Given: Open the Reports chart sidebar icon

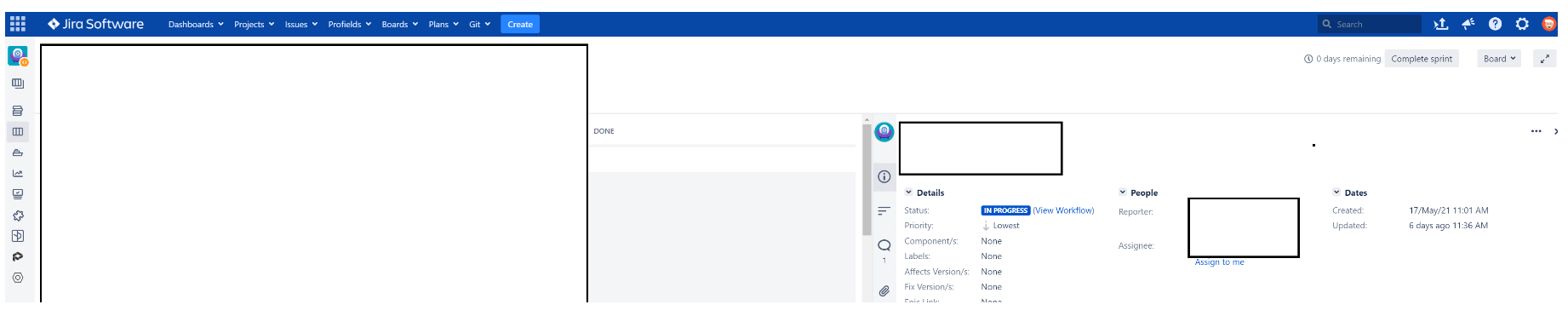Looking at the screenshot, I should pyautogui.click(x=18, y=173).
